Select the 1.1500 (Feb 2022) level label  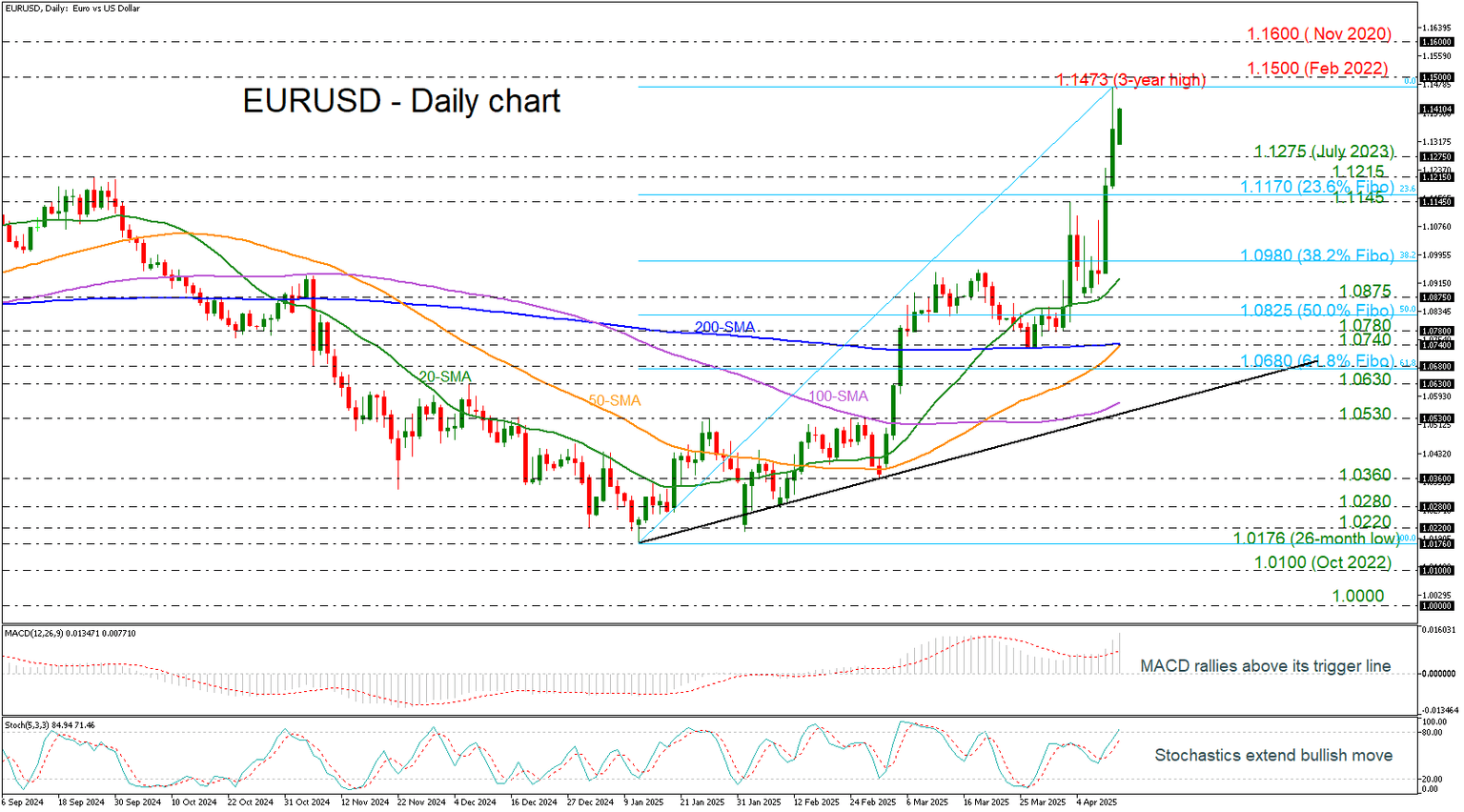[x=1318, y=68]
